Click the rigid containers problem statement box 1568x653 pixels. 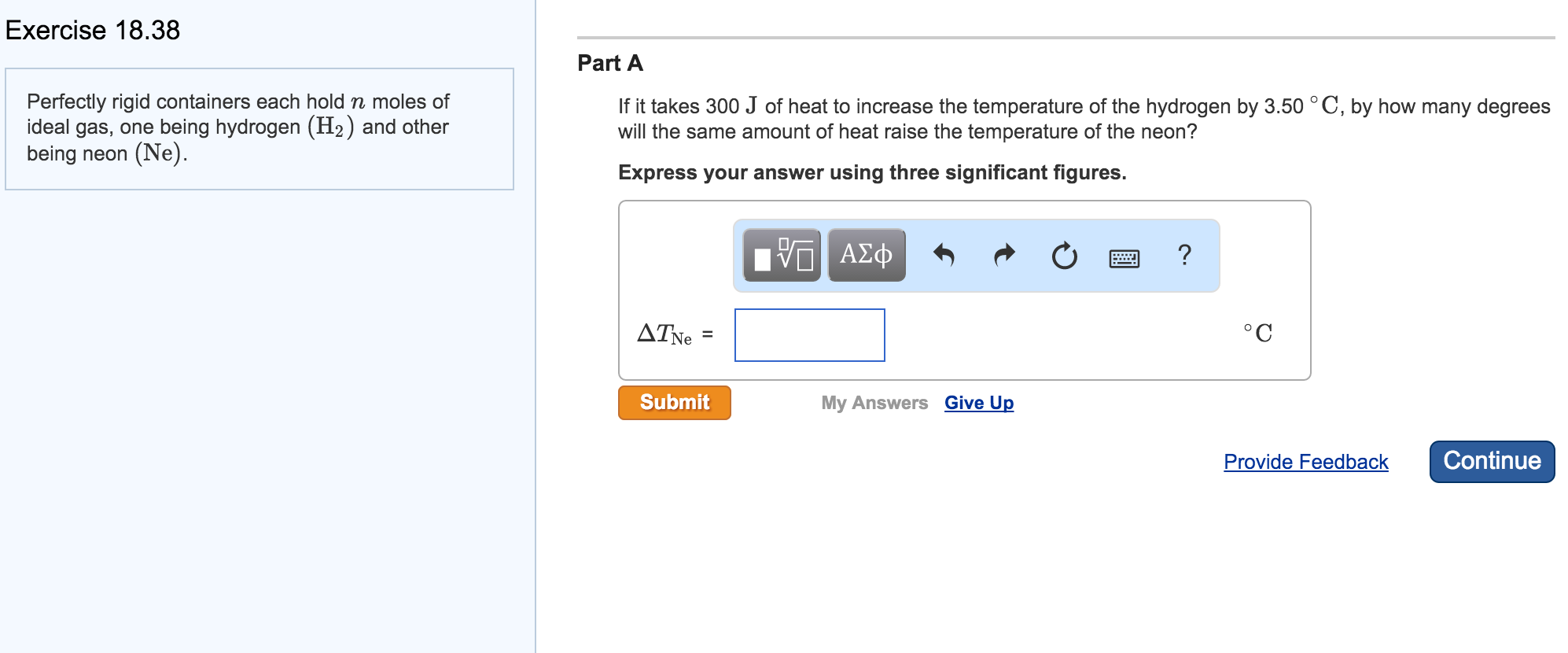tap(259, 128)
